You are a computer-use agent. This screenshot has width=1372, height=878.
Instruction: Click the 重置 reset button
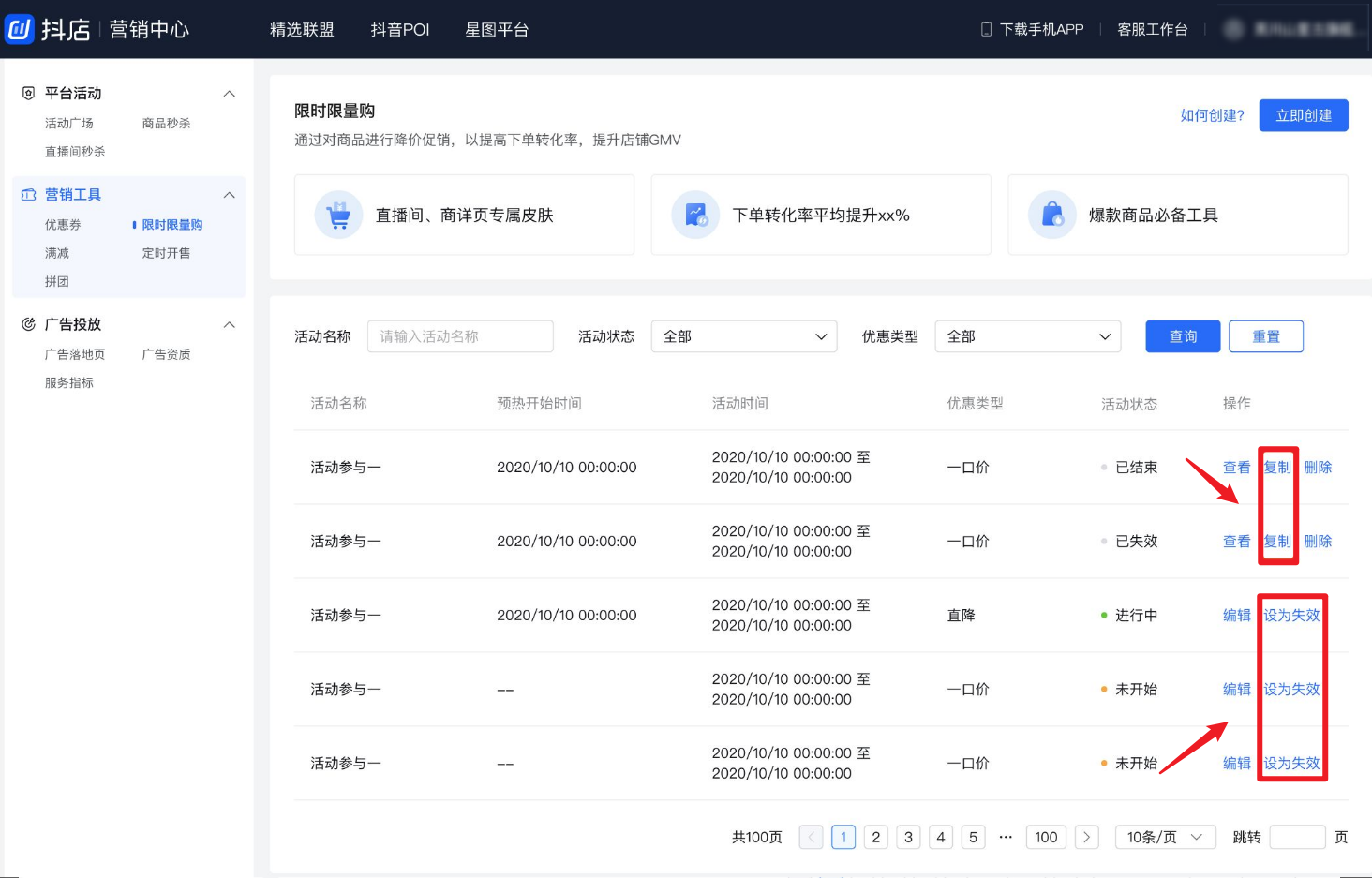coord(1266,336)
